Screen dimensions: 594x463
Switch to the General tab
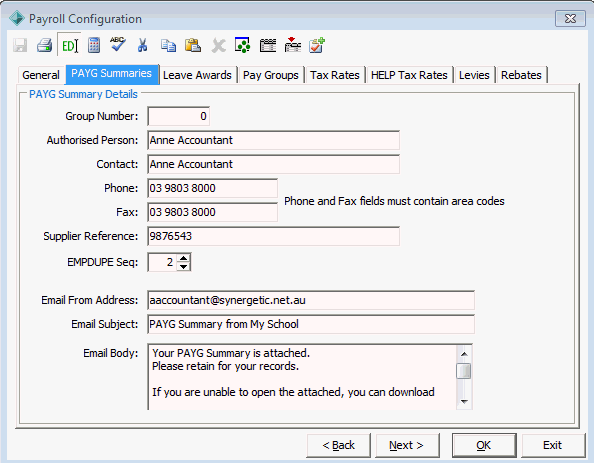tap(41, 75)
